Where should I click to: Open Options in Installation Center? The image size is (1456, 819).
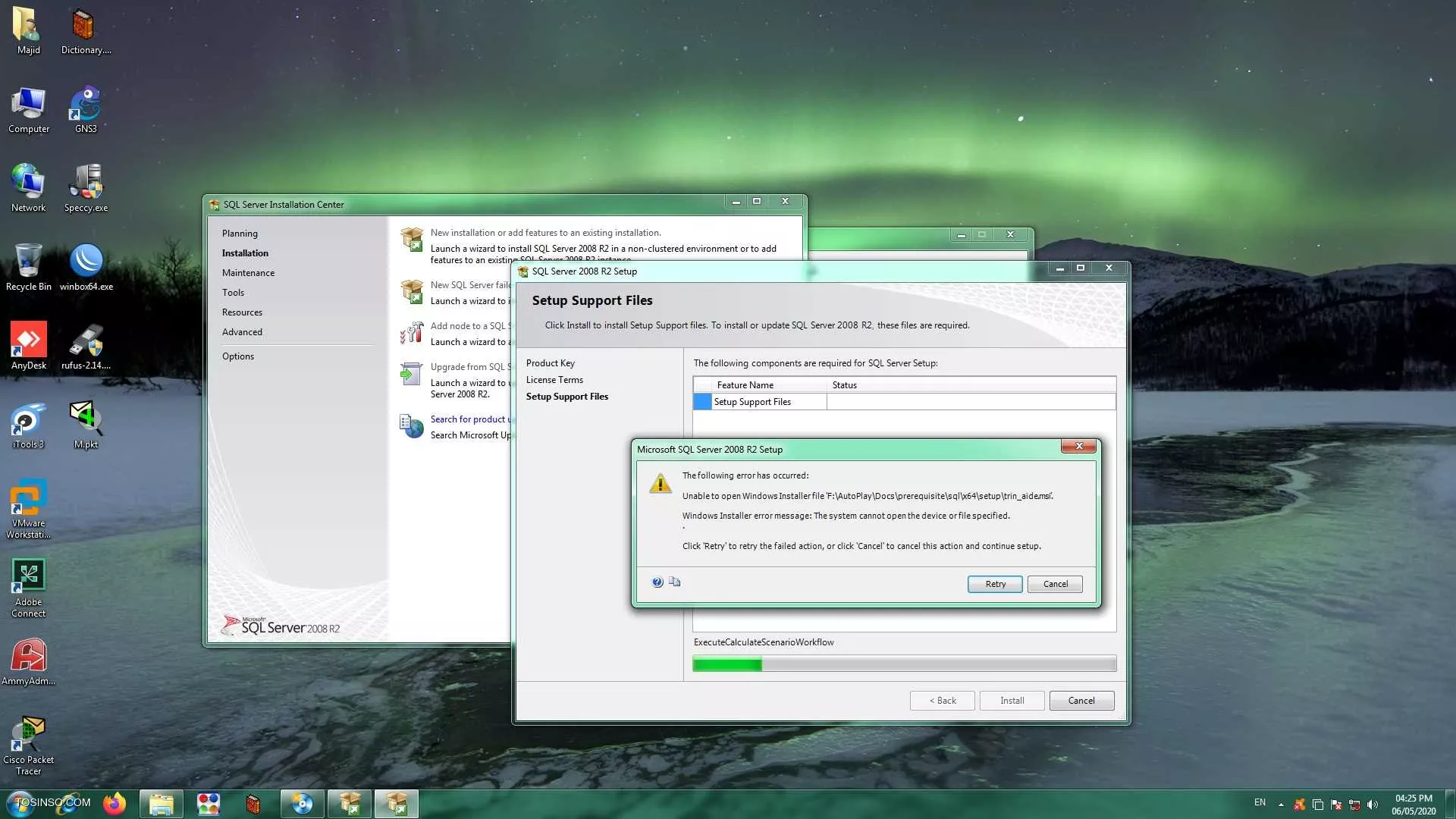click(x=238, y=356)
